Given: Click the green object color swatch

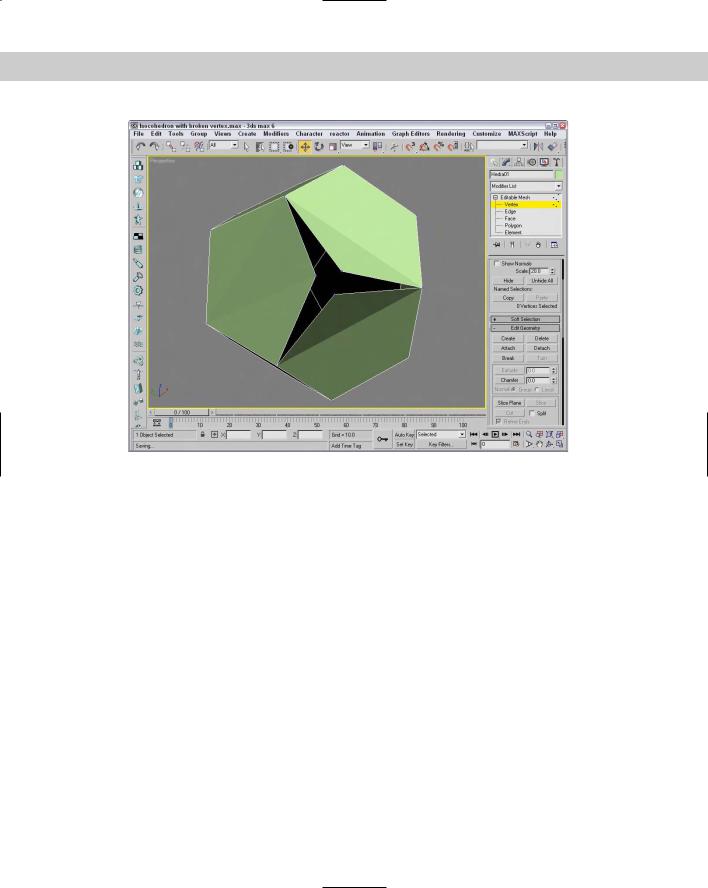Looking at the screenshot, I should pos(558,175).
